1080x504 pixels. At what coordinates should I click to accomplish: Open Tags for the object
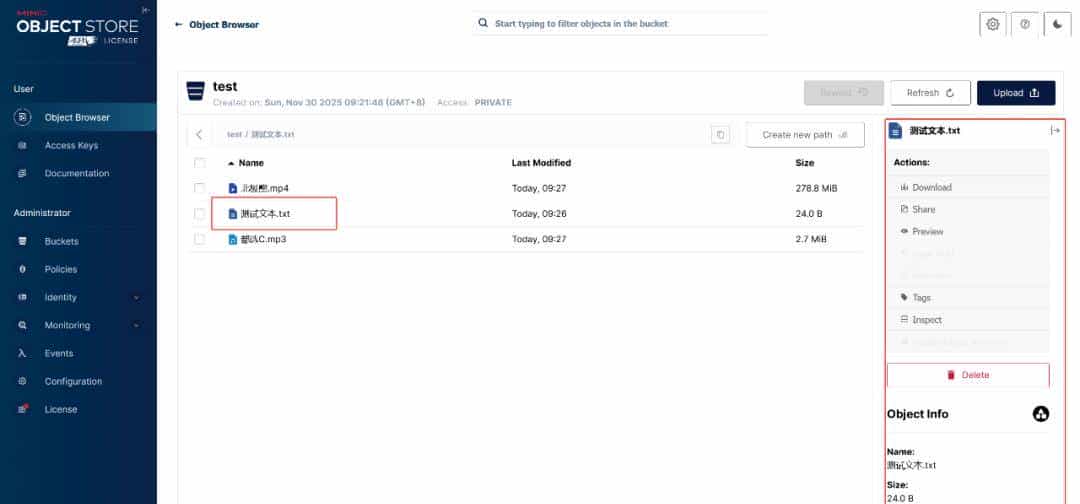[968, 297]
